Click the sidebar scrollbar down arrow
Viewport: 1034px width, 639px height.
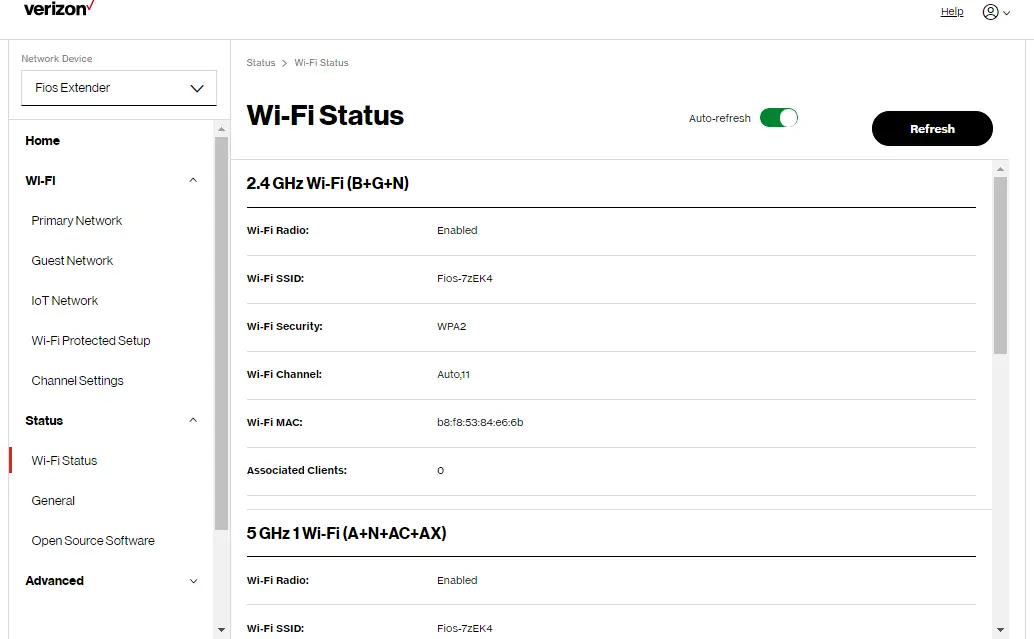pos(220,629)
